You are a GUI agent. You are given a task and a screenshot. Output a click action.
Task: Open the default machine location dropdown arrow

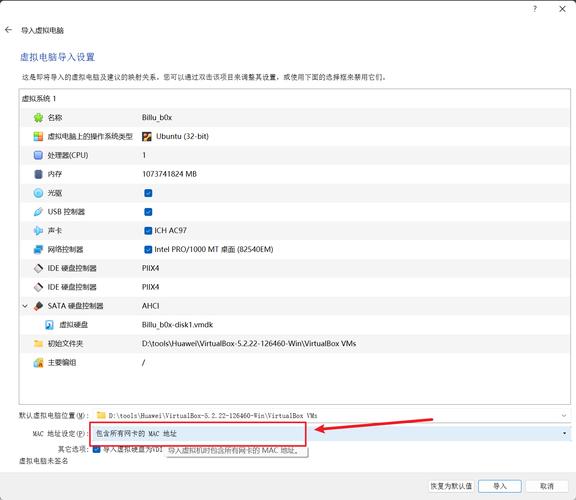point(564,416)
